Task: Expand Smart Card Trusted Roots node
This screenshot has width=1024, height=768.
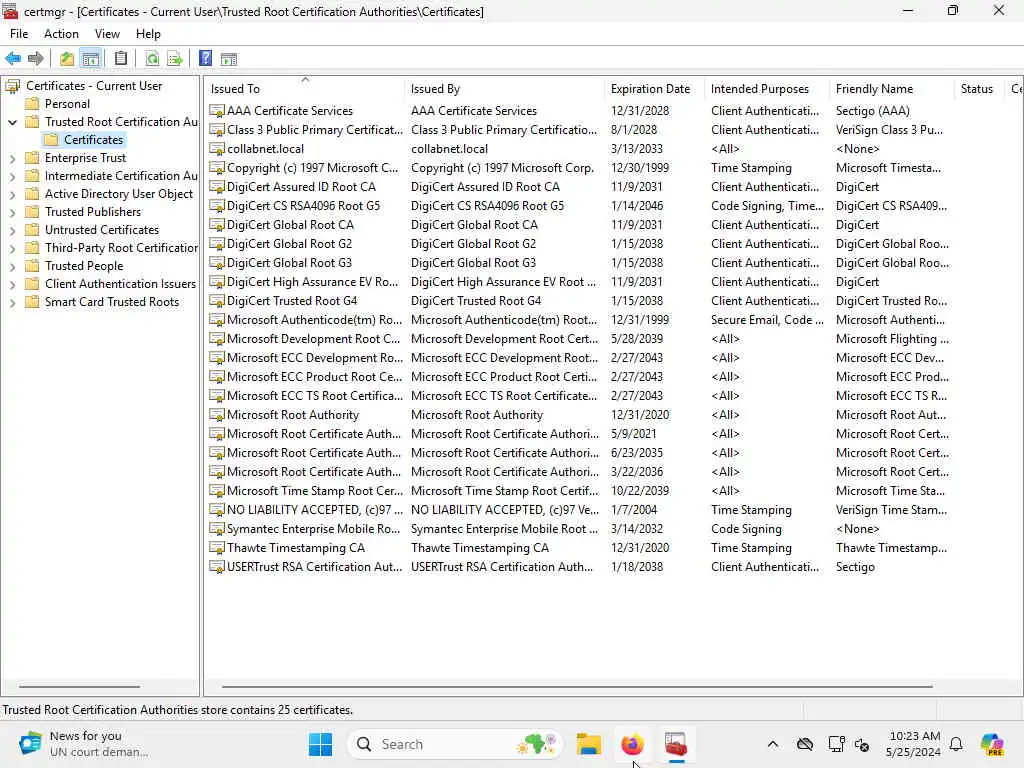Action: tap(12, 302)
